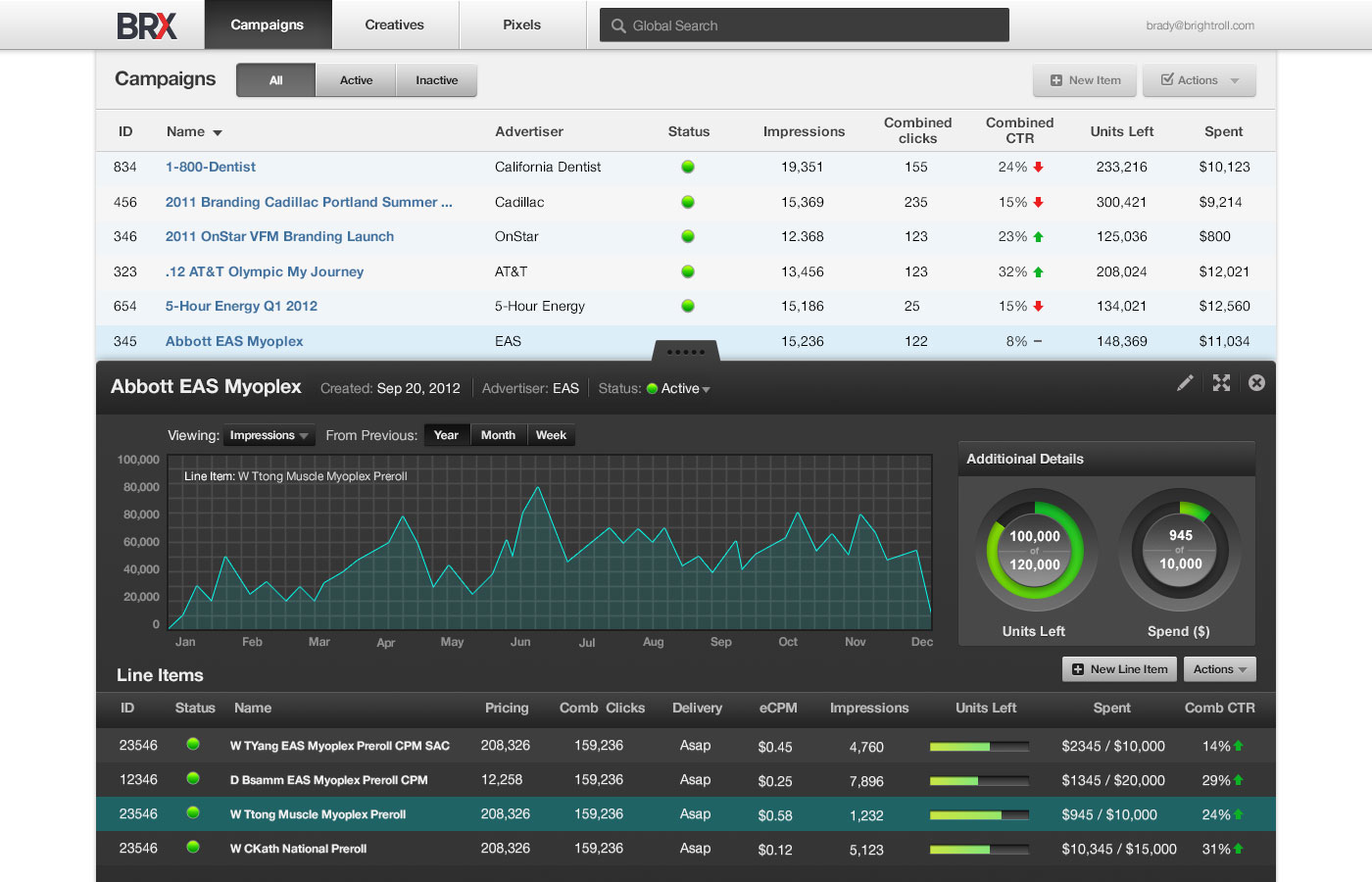Viewport: 1372px width, 882px height.
Task: Click the BRX logo
Action: [x=147, y=25]
